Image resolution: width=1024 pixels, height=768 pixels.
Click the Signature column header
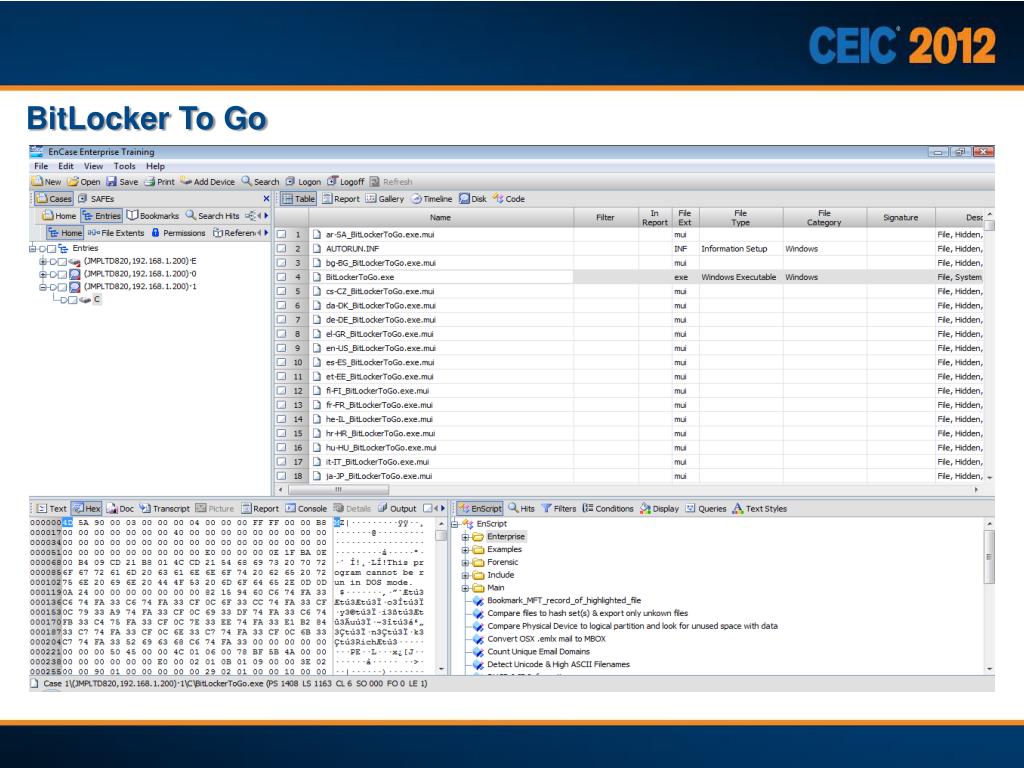tap(901, 217)
